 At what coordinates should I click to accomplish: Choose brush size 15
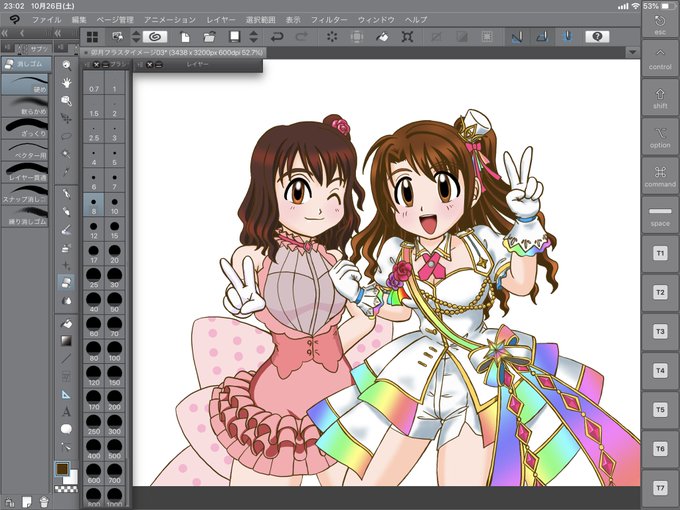114,229
